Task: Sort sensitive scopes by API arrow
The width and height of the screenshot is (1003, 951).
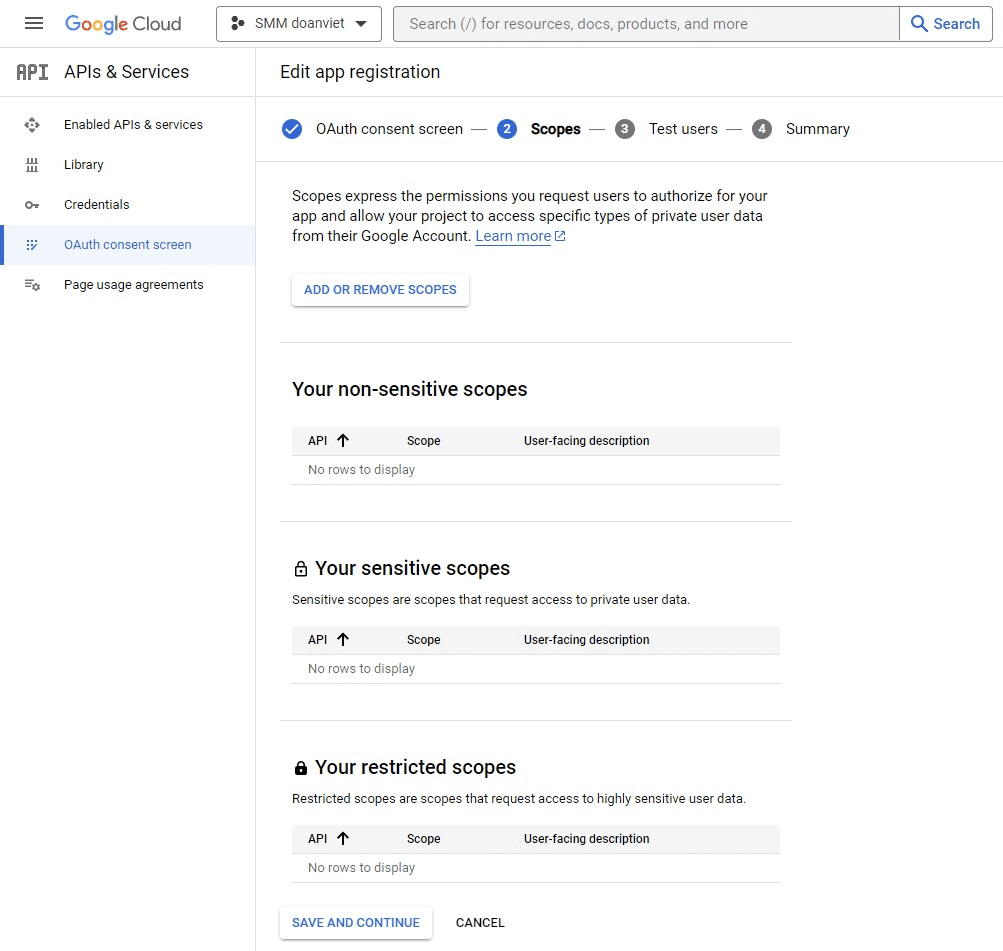Action: [x=343, y=640]
